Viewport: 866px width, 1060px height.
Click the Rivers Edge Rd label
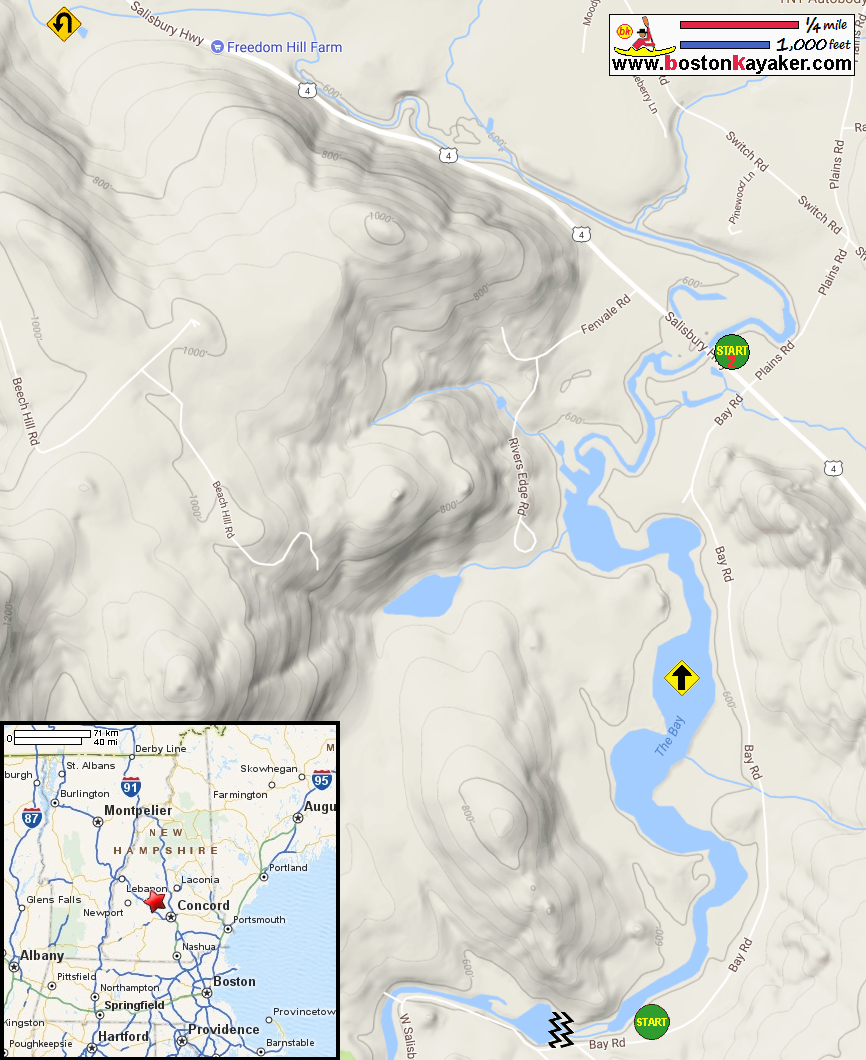click(x=518, y=477)
